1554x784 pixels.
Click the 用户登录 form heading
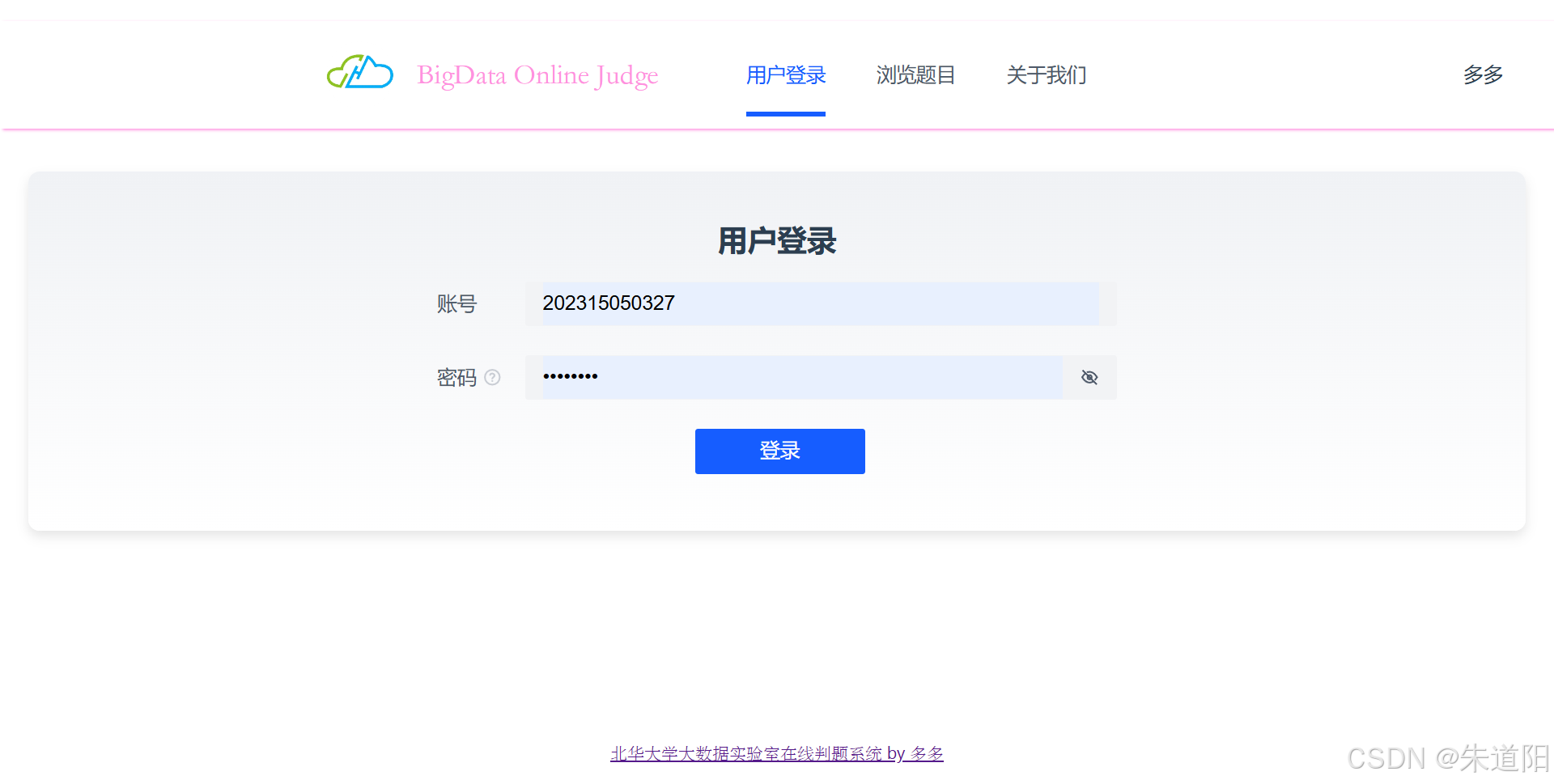tap(777, 241)
